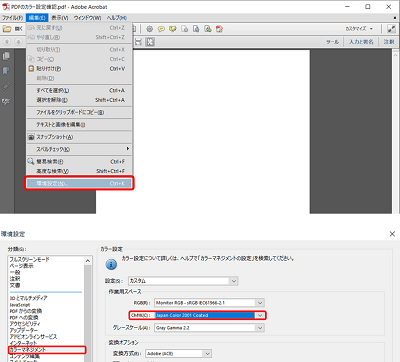This screenshot has height=362, width=400.
Task: Select フルスクリーンモード category
Action: coord(29,259)
